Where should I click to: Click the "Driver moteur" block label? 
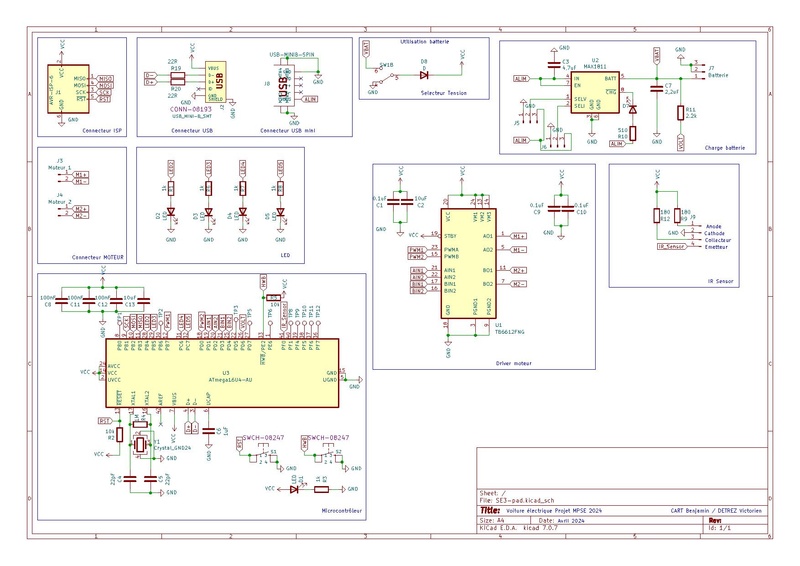pyautogui.click(x=514, y=363)
